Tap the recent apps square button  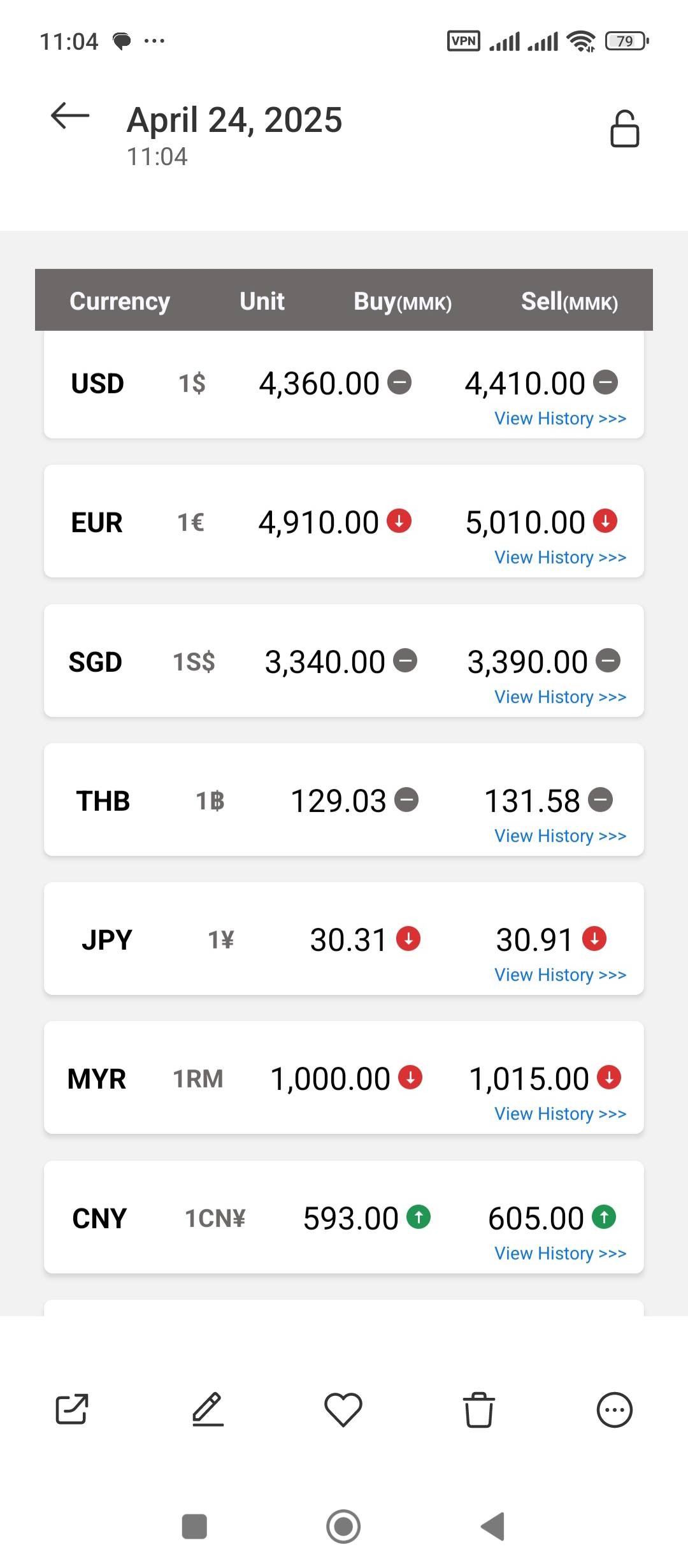point(194,1527)
